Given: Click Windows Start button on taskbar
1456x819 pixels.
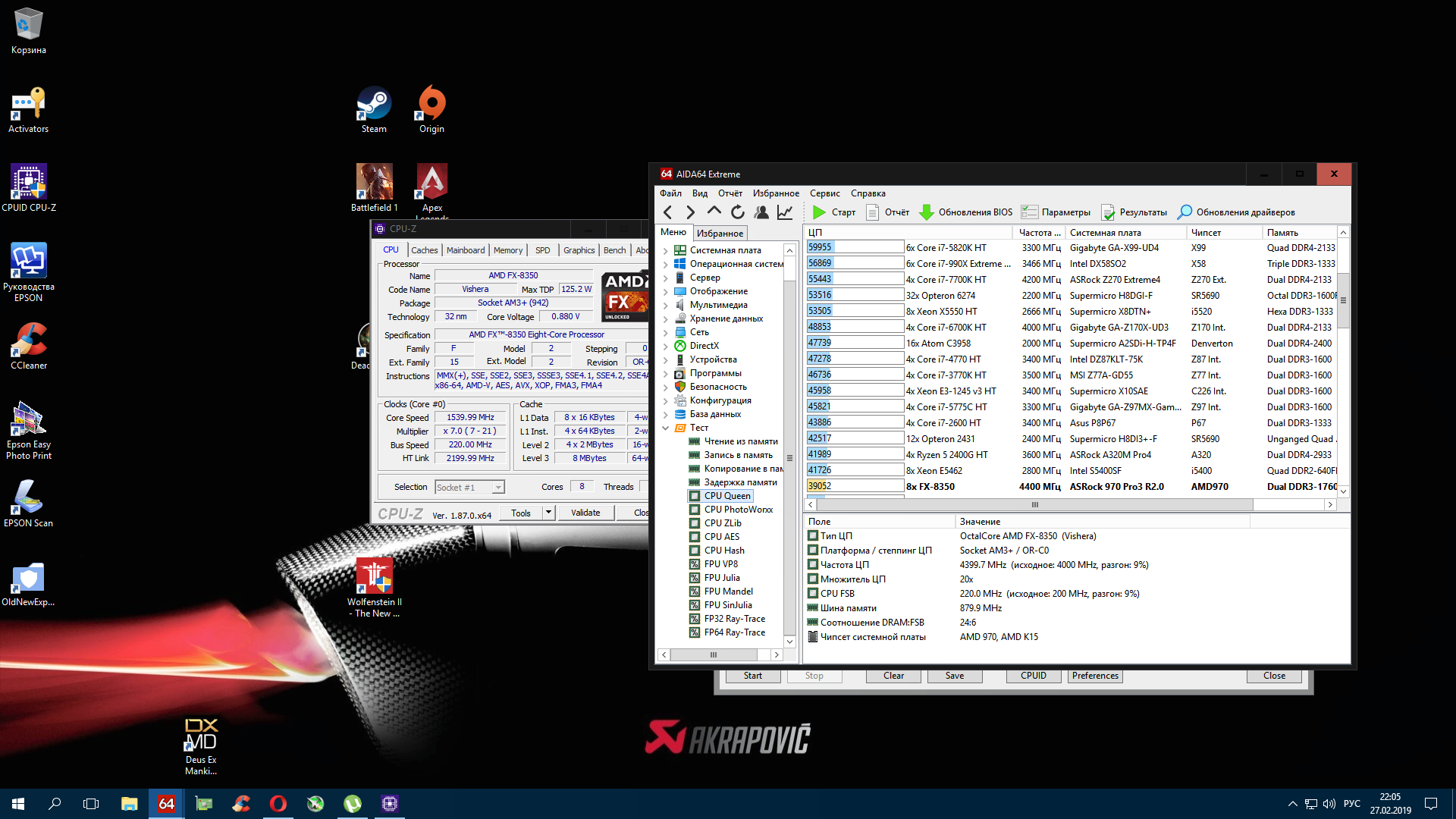Looking at the screenshot, I should coord(18,804).
